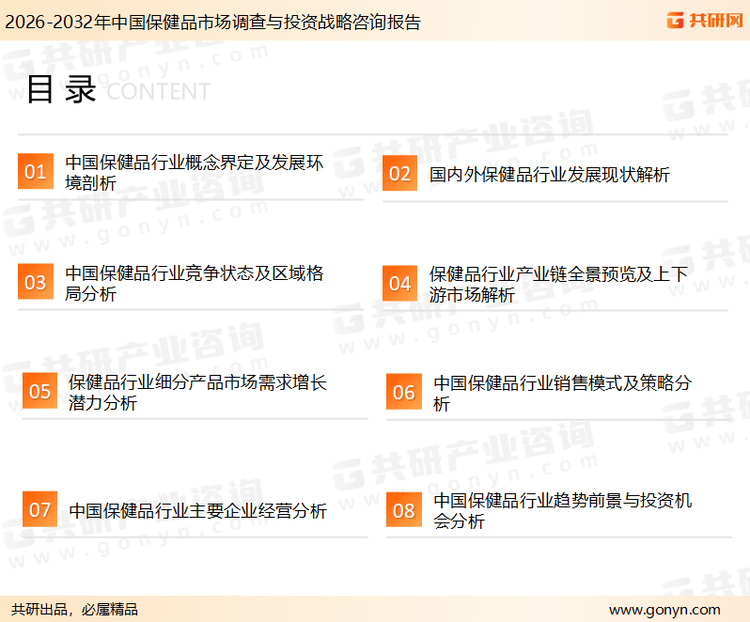
Task: Open chapter 中国保健品行业概念界定及发展环境剖析
Action: [194, 173]
